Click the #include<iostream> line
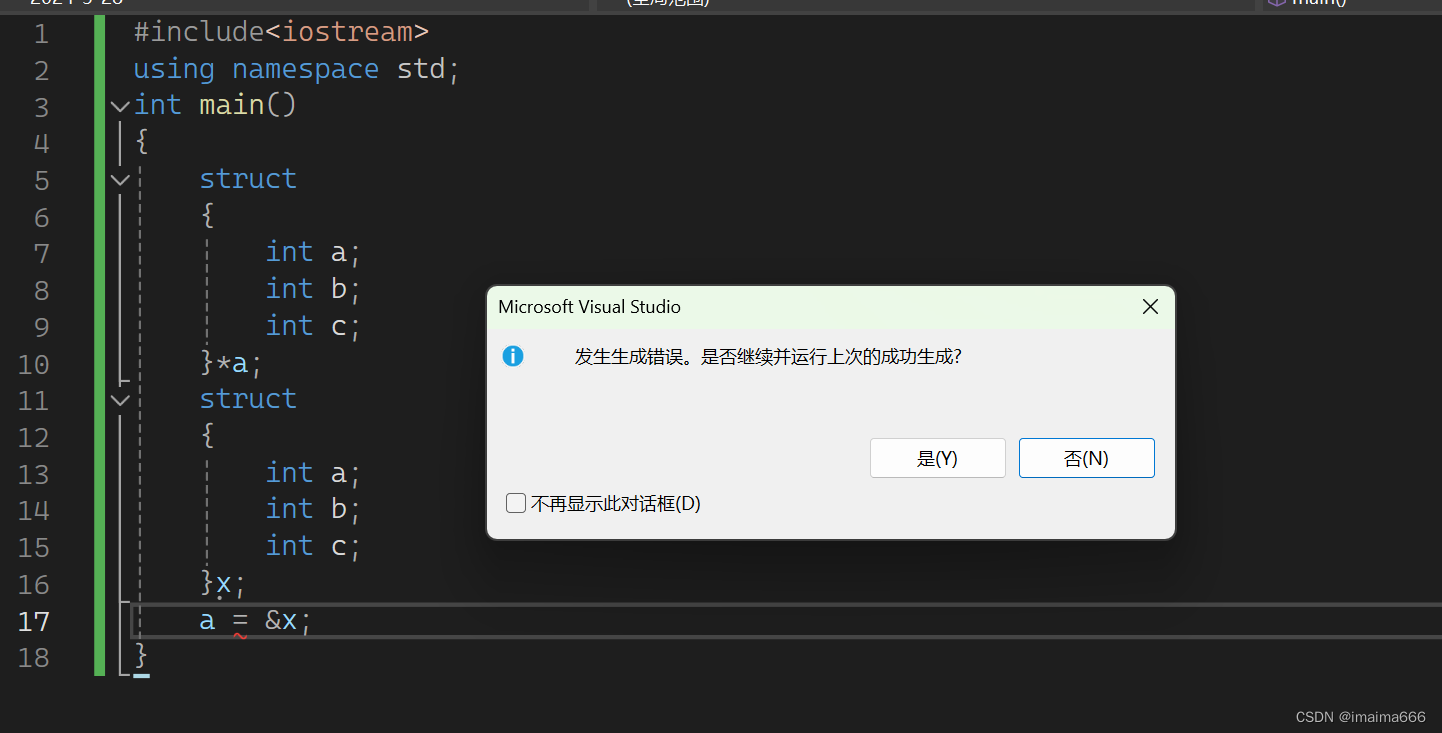This screenshot has width=1442, height=733. coord(281,32)
